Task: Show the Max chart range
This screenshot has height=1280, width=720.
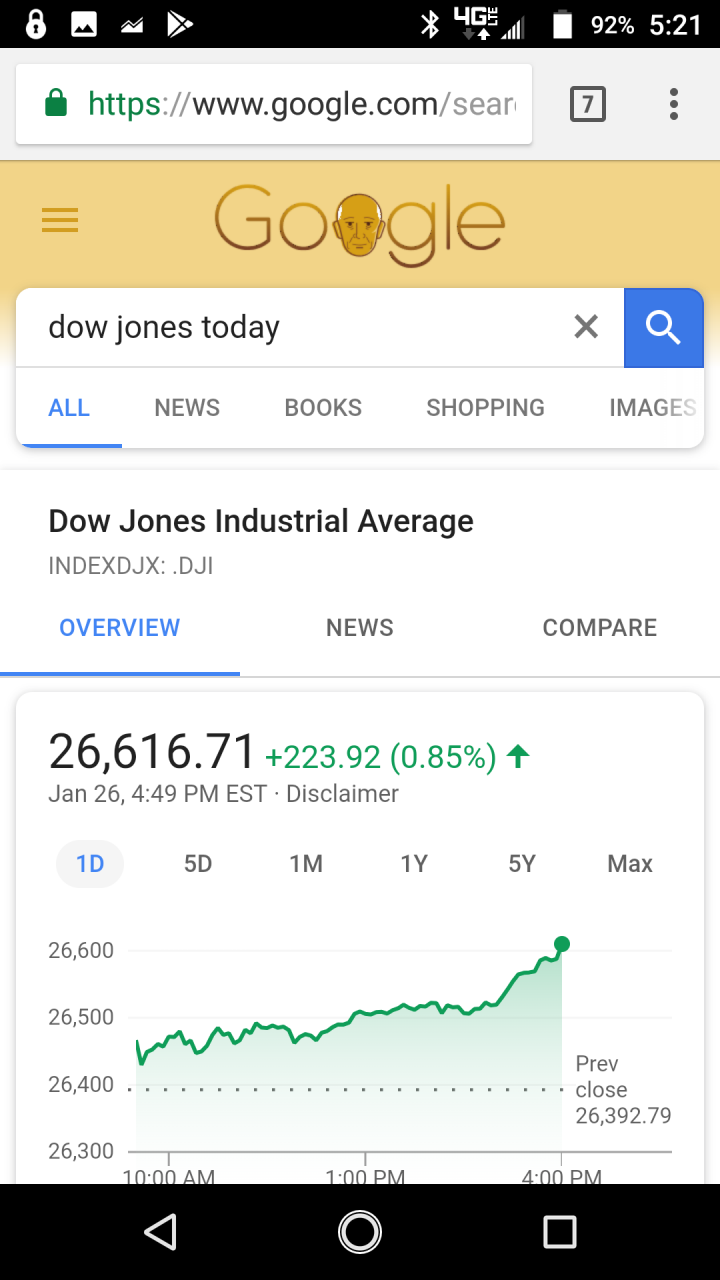Action: [630, 864]
